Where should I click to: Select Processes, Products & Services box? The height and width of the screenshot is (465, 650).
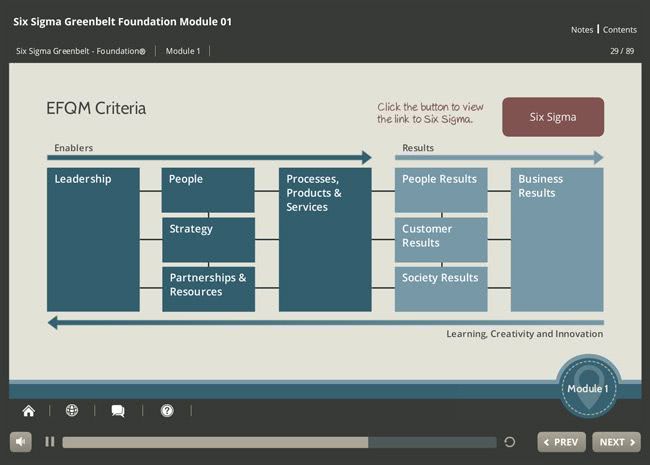point(325,240)
